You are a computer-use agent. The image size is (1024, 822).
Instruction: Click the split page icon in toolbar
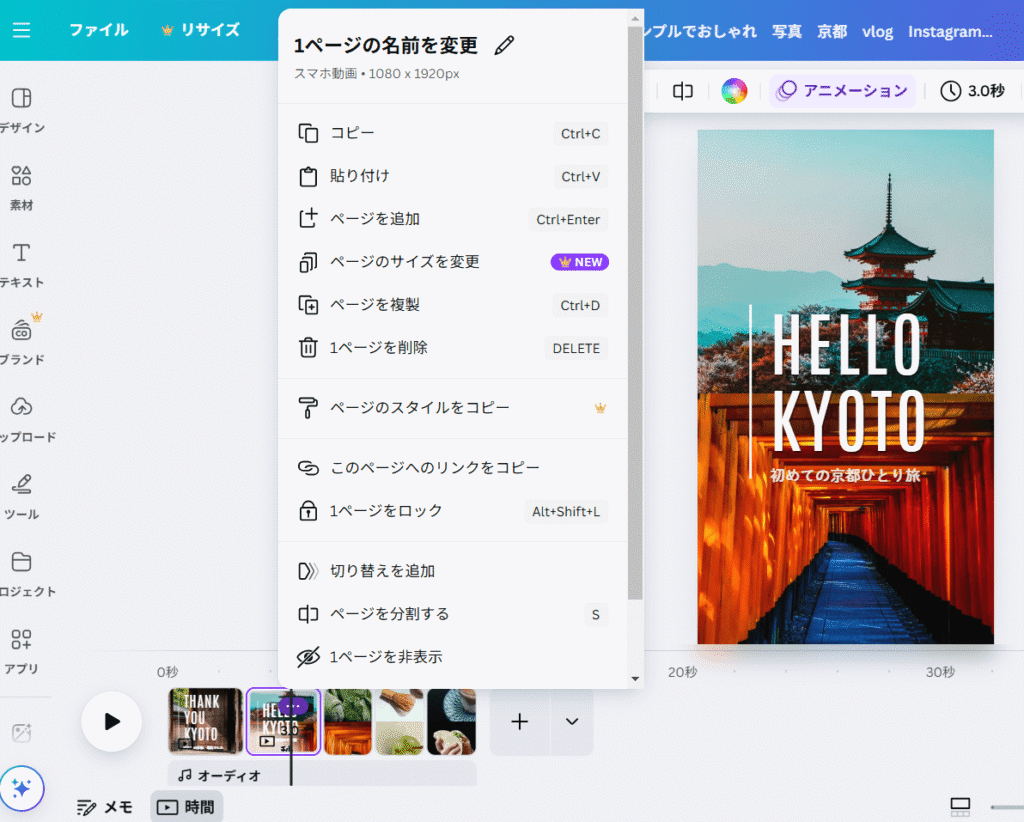pyautogui.click(x=683, y=91)
